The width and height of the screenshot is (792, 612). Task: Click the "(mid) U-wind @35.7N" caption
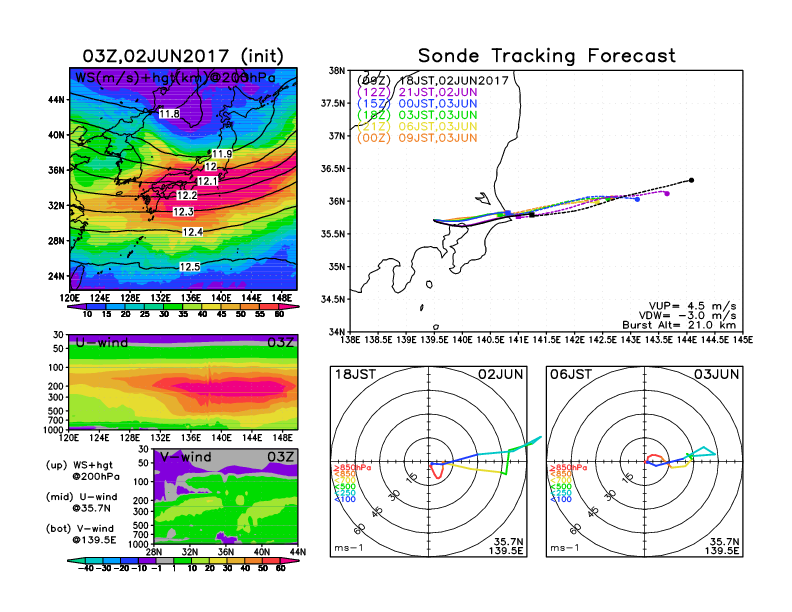81,502
